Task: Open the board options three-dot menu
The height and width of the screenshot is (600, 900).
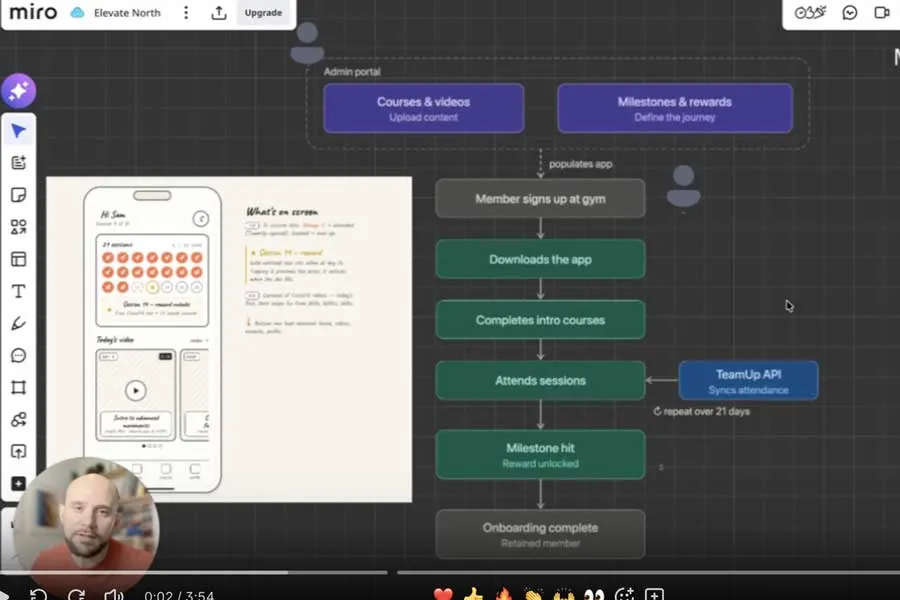Action: point(186,13)
